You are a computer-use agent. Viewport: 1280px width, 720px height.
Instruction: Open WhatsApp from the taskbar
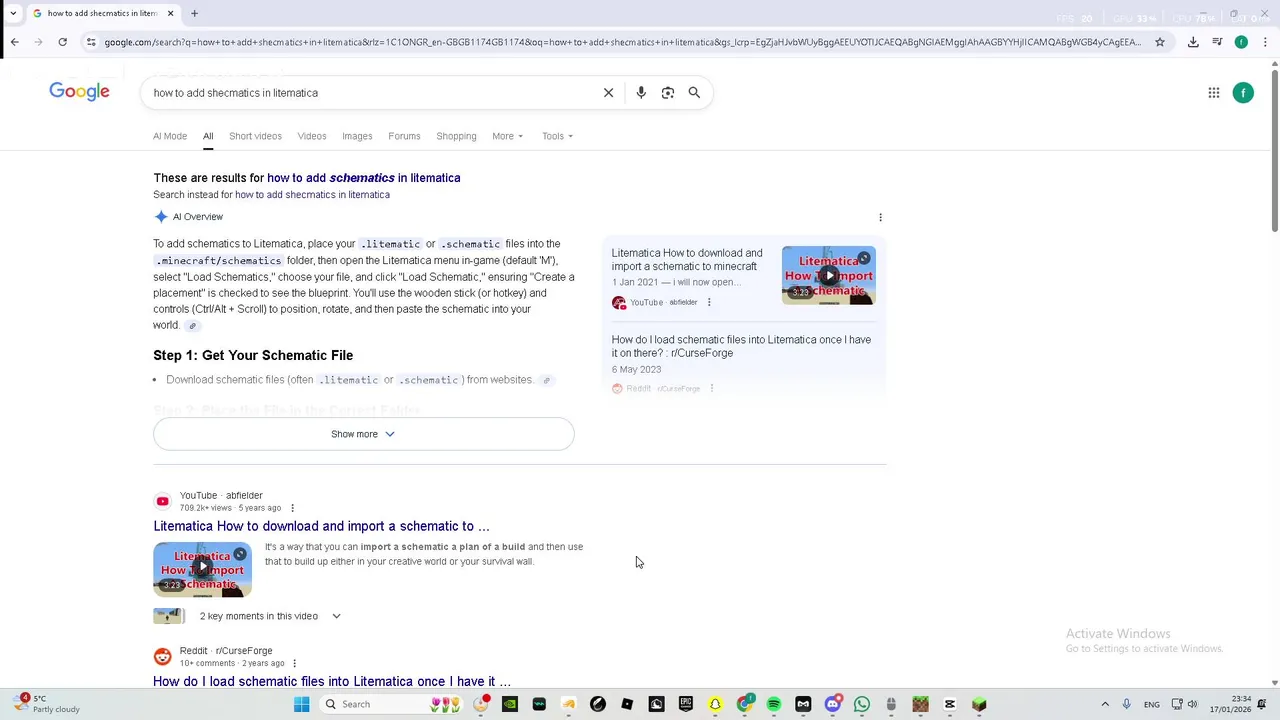point(862,704)
